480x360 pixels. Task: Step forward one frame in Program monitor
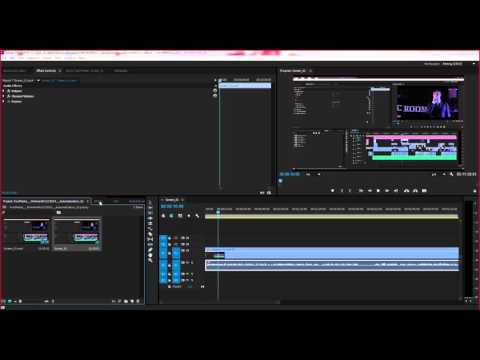[387, 191]
